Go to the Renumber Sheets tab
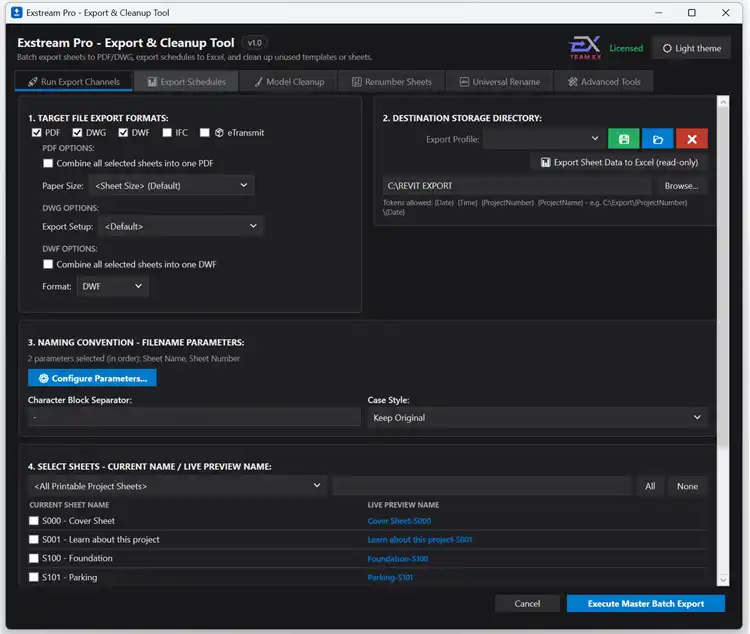 [392, 82]
